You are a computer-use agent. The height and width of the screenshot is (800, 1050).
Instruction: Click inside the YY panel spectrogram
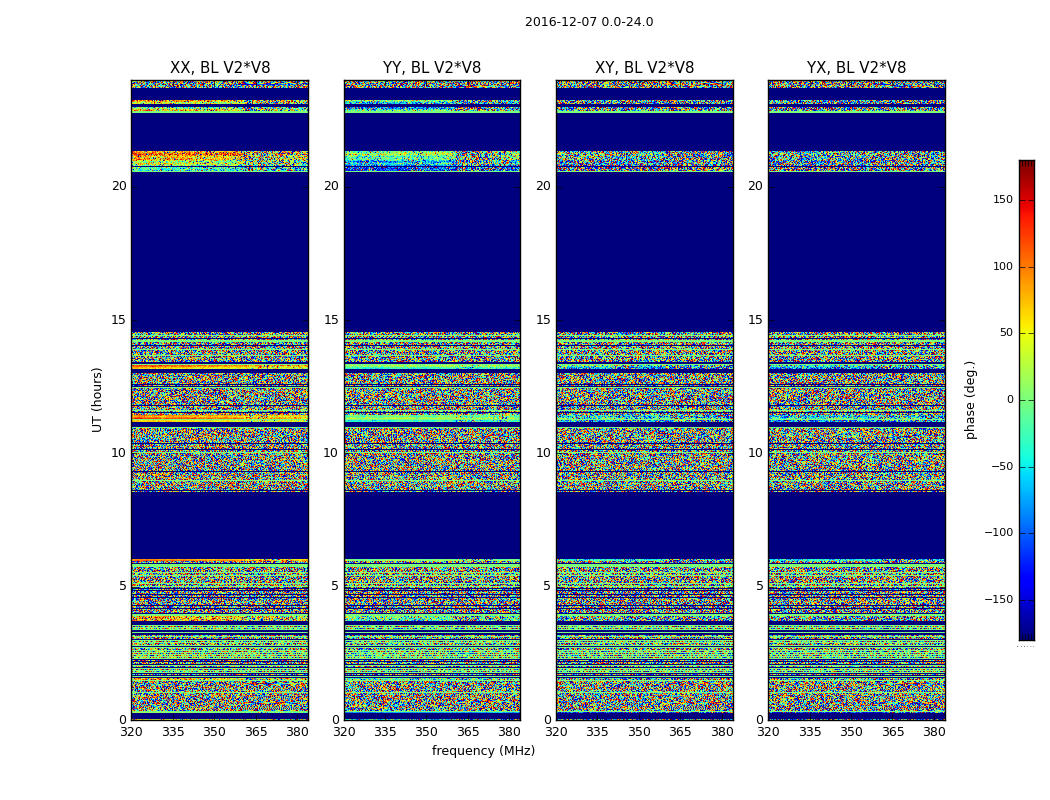[x=432, y=400]
